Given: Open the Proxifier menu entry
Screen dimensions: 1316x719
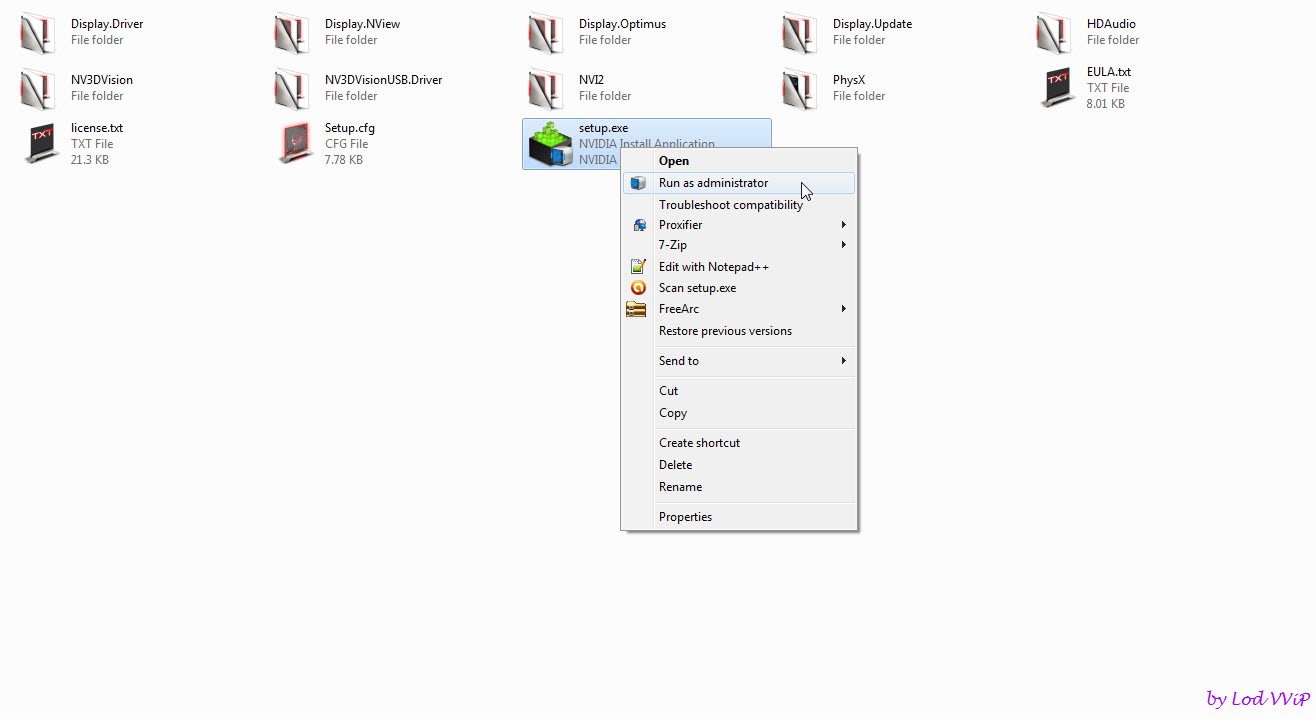Looking at the screenshot, I should [739, 225].
